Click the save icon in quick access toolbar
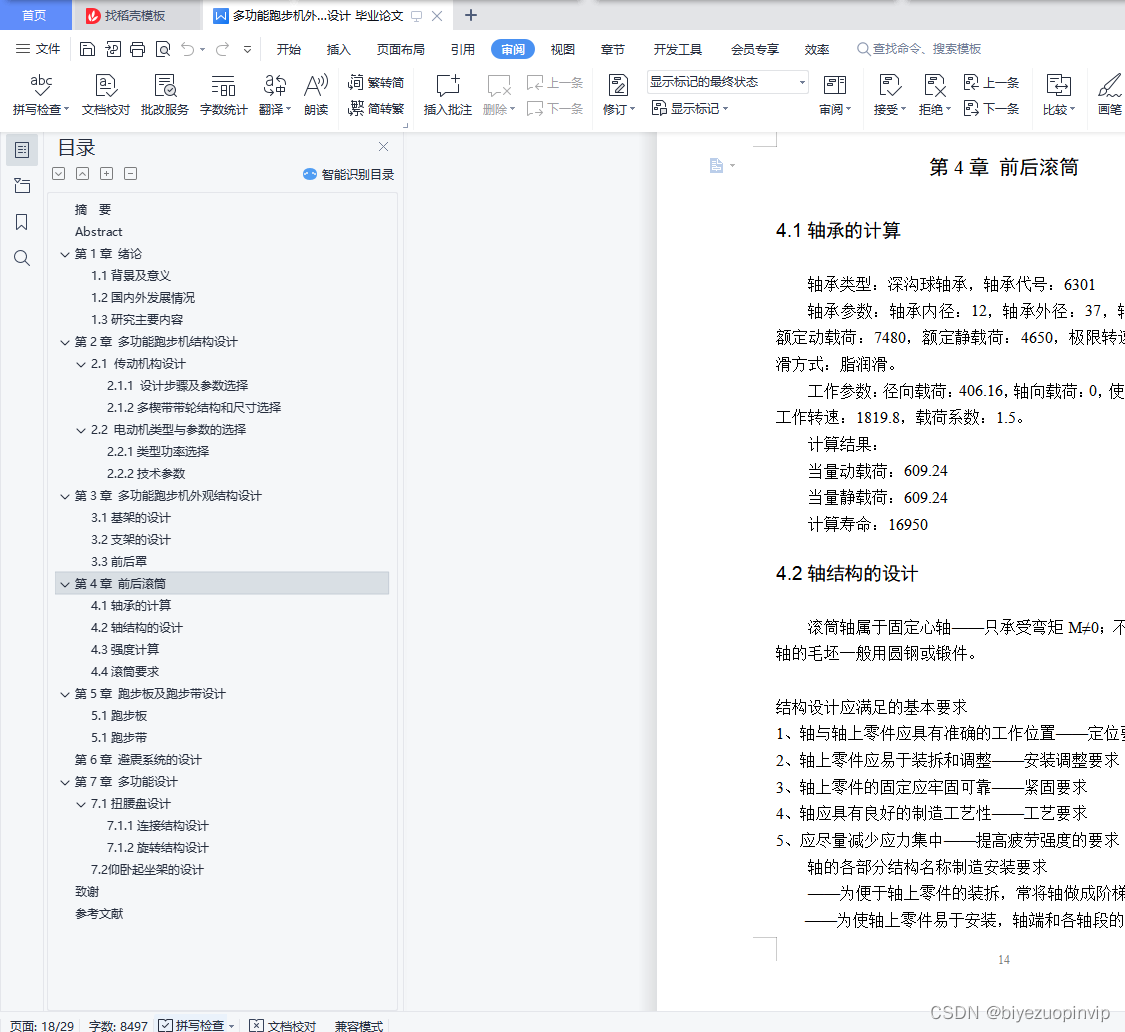 click(87, 49)
